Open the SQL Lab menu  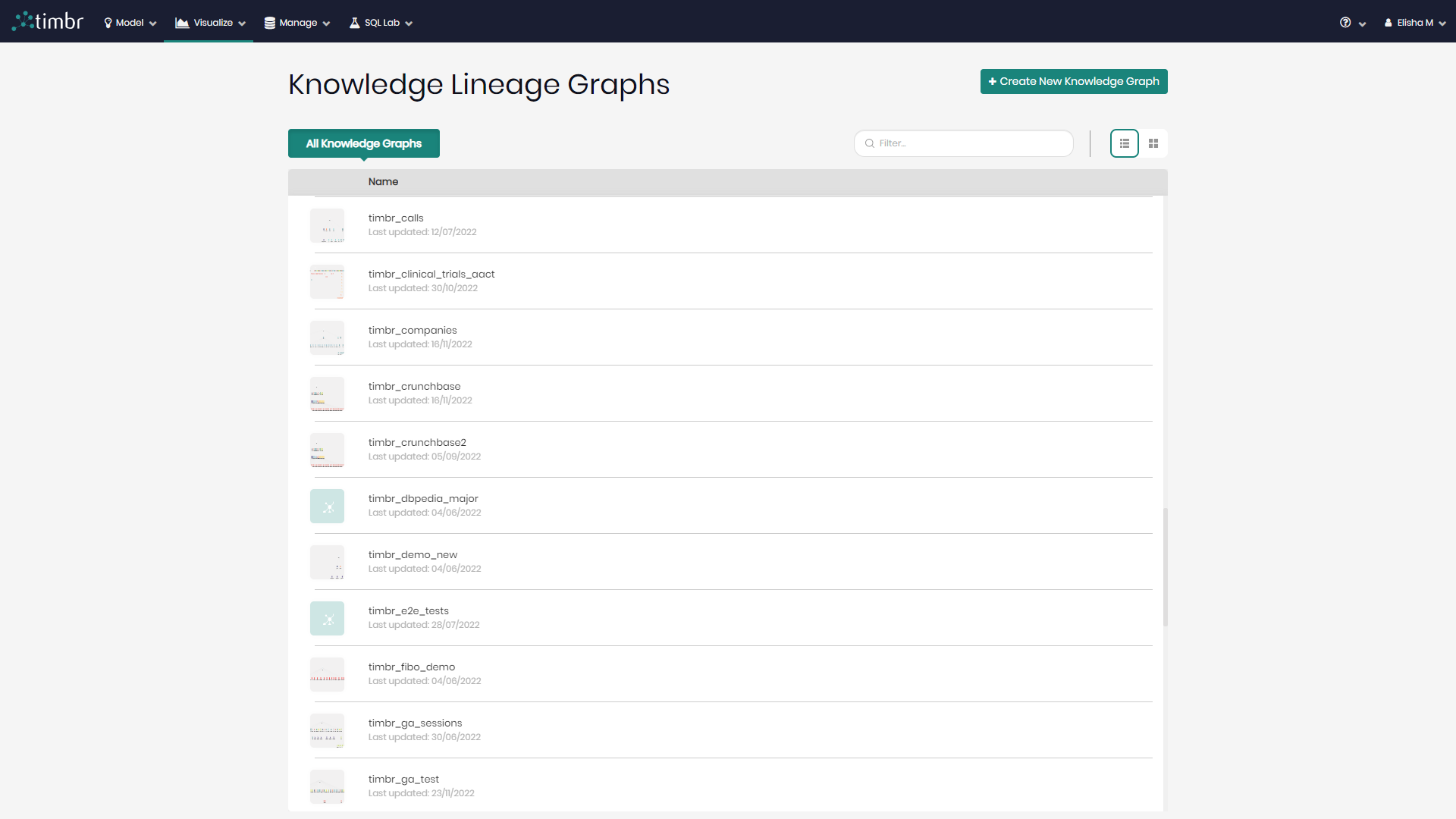[380, 23]
